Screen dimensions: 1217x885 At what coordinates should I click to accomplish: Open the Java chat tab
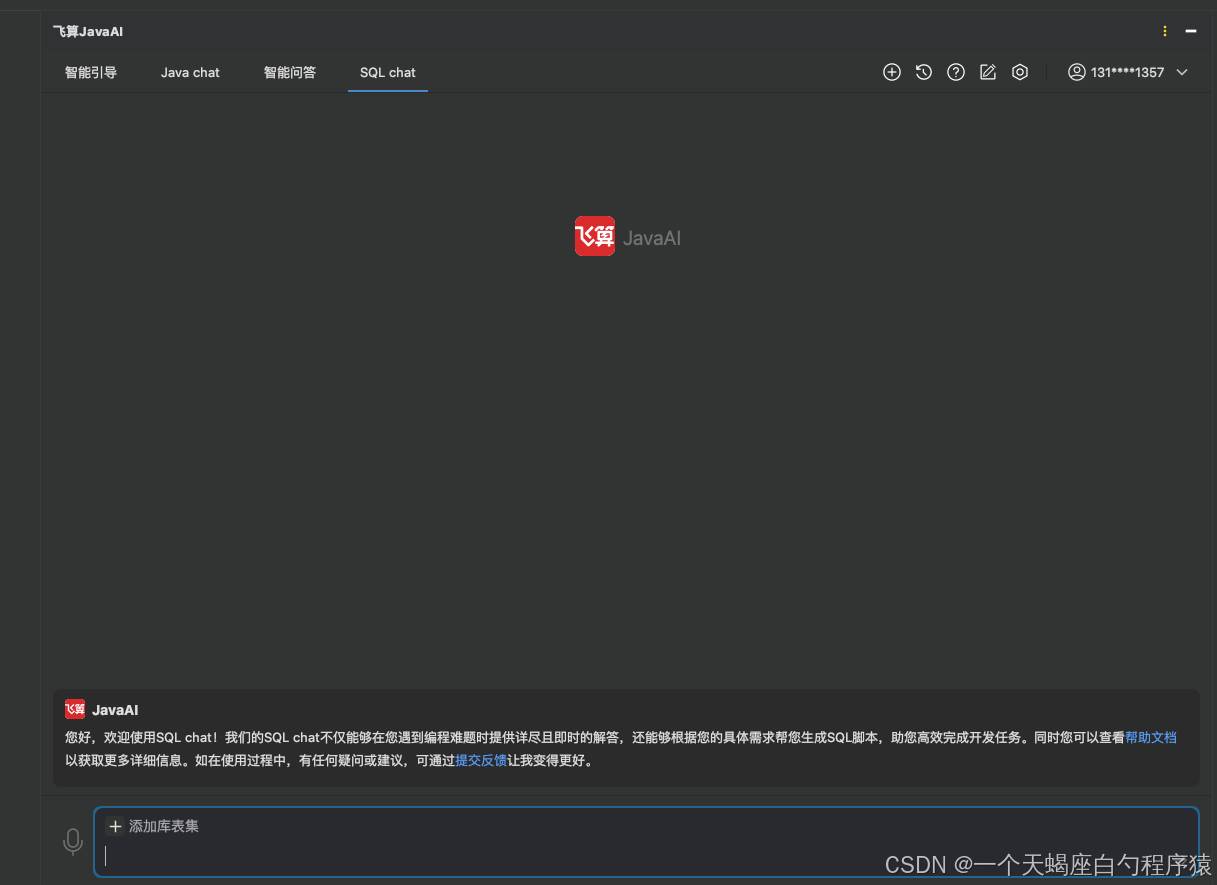190,72
